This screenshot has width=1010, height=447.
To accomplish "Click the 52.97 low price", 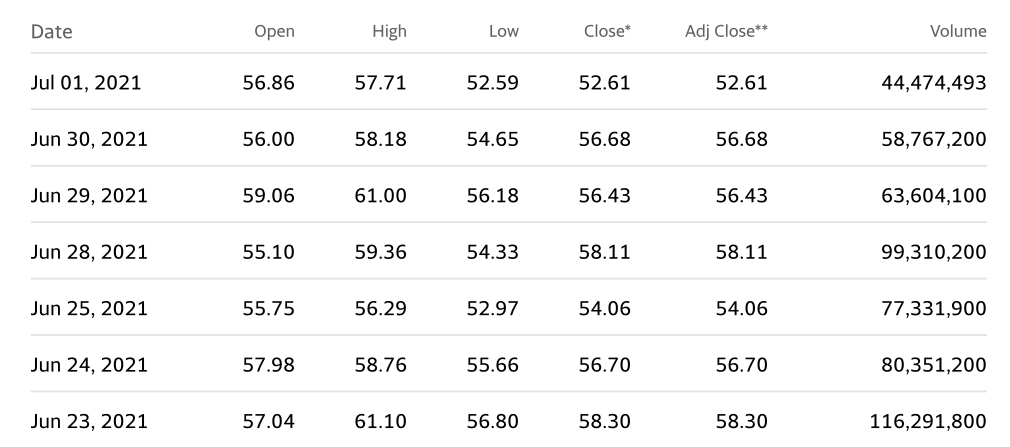I will pyautogui.click(x=493, y=308).
